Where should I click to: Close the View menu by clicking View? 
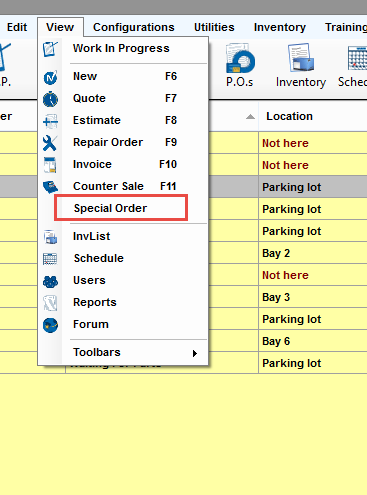coord(60,27)
